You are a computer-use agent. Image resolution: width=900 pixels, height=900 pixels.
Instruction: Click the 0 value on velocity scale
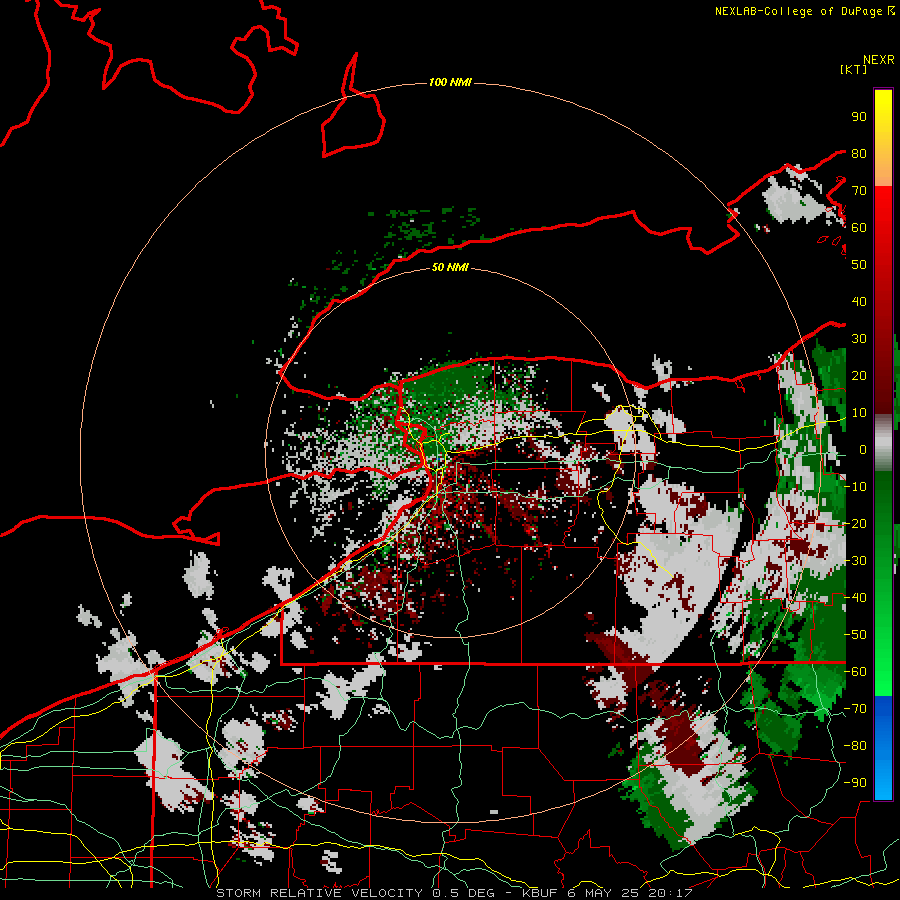(862, 449)
